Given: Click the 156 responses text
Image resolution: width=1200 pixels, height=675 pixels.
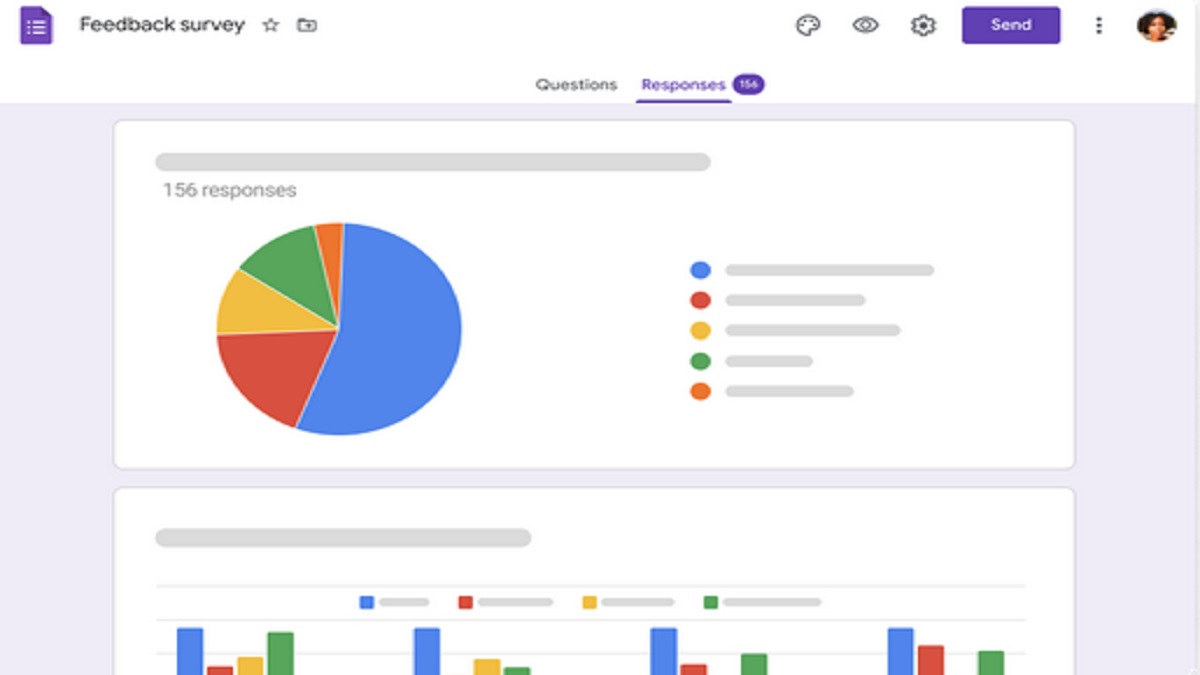Looking at the screenshot, I should (x=230, y=190).
